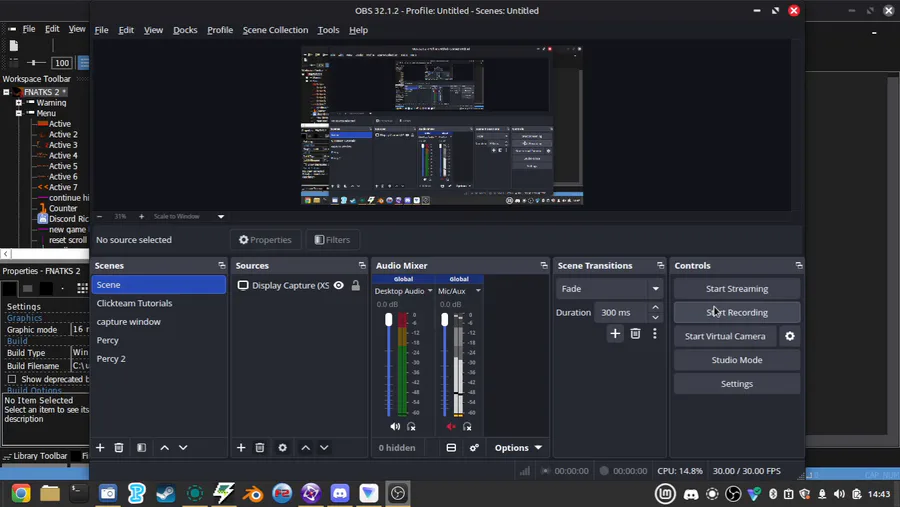Viewport: 900px width, 507px height.
Task: Click Start Recording button
Action: (x=737, y=312)
